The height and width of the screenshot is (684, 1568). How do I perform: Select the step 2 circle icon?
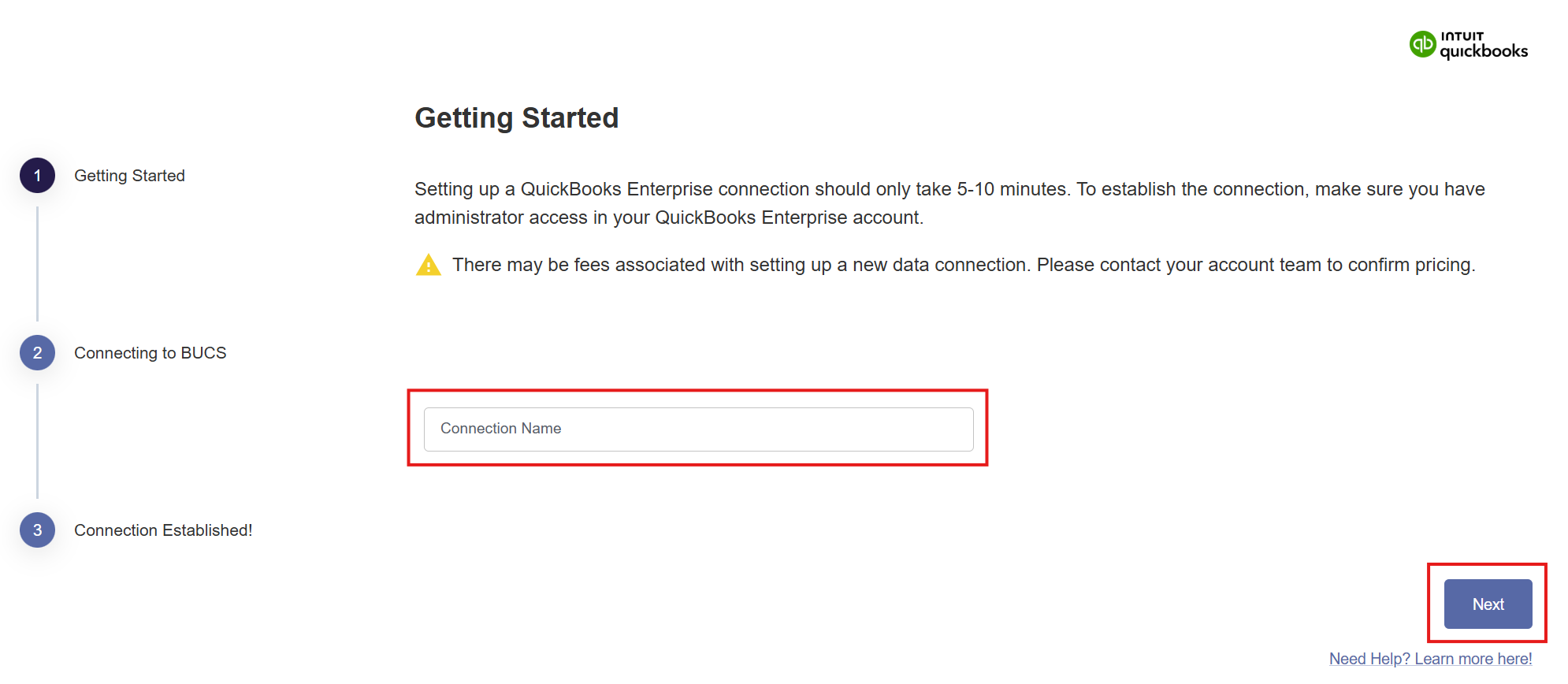click(x=37, y=353)
